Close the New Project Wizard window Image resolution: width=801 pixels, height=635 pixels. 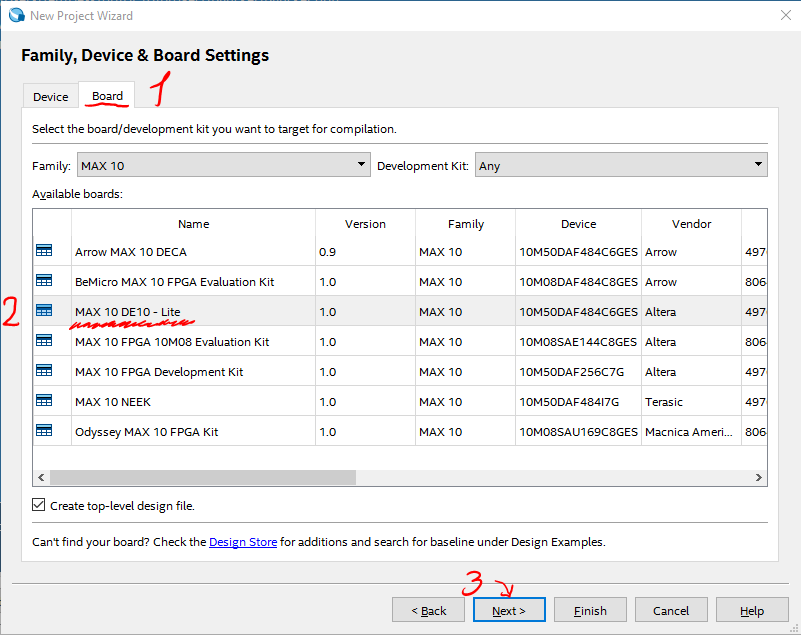tap(786, 15)
